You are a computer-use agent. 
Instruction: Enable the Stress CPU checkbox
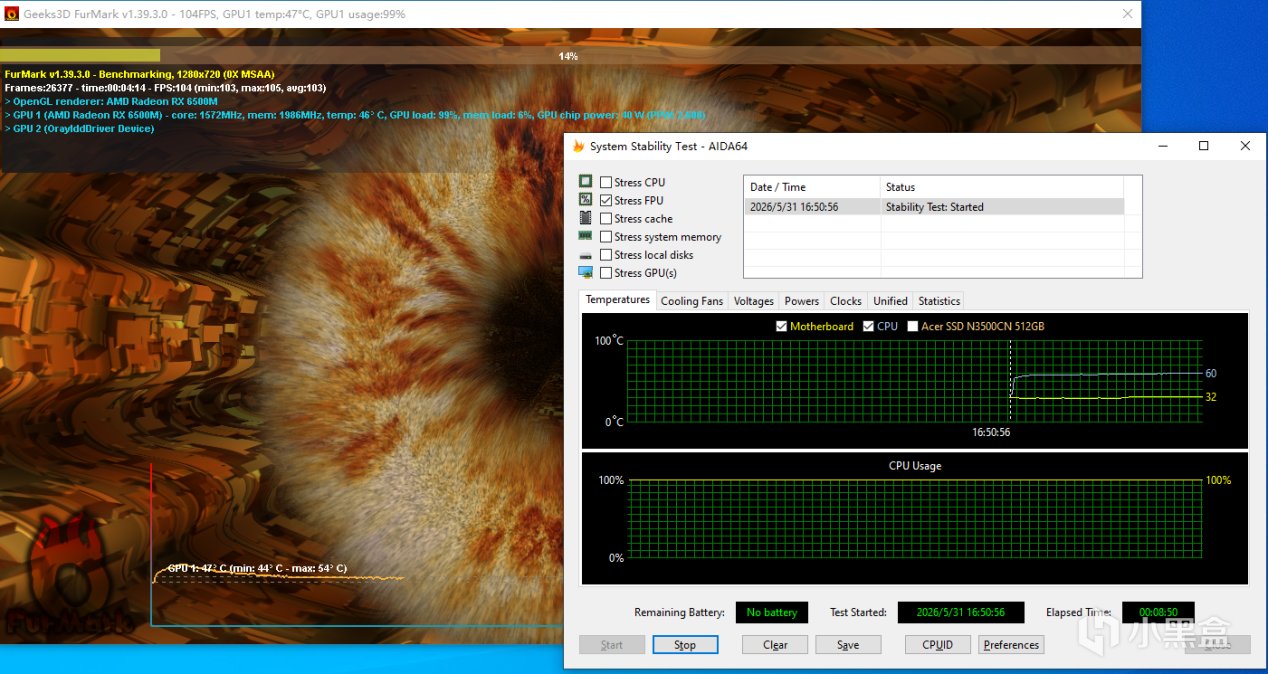point(606,182)
